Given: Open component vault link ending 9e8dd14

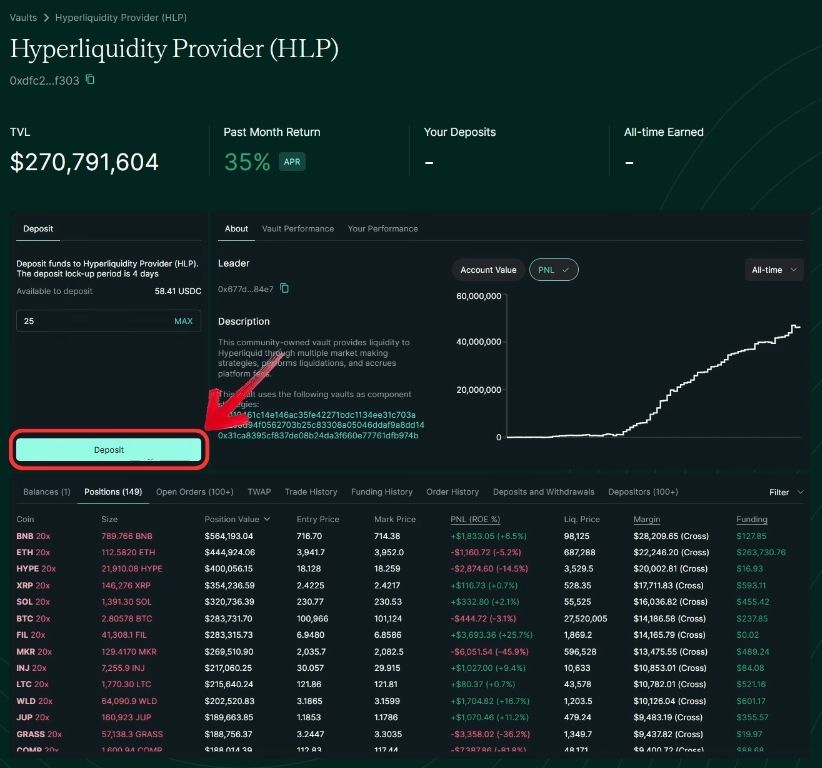Looking at the screenshot, I should tap(321, 425).
